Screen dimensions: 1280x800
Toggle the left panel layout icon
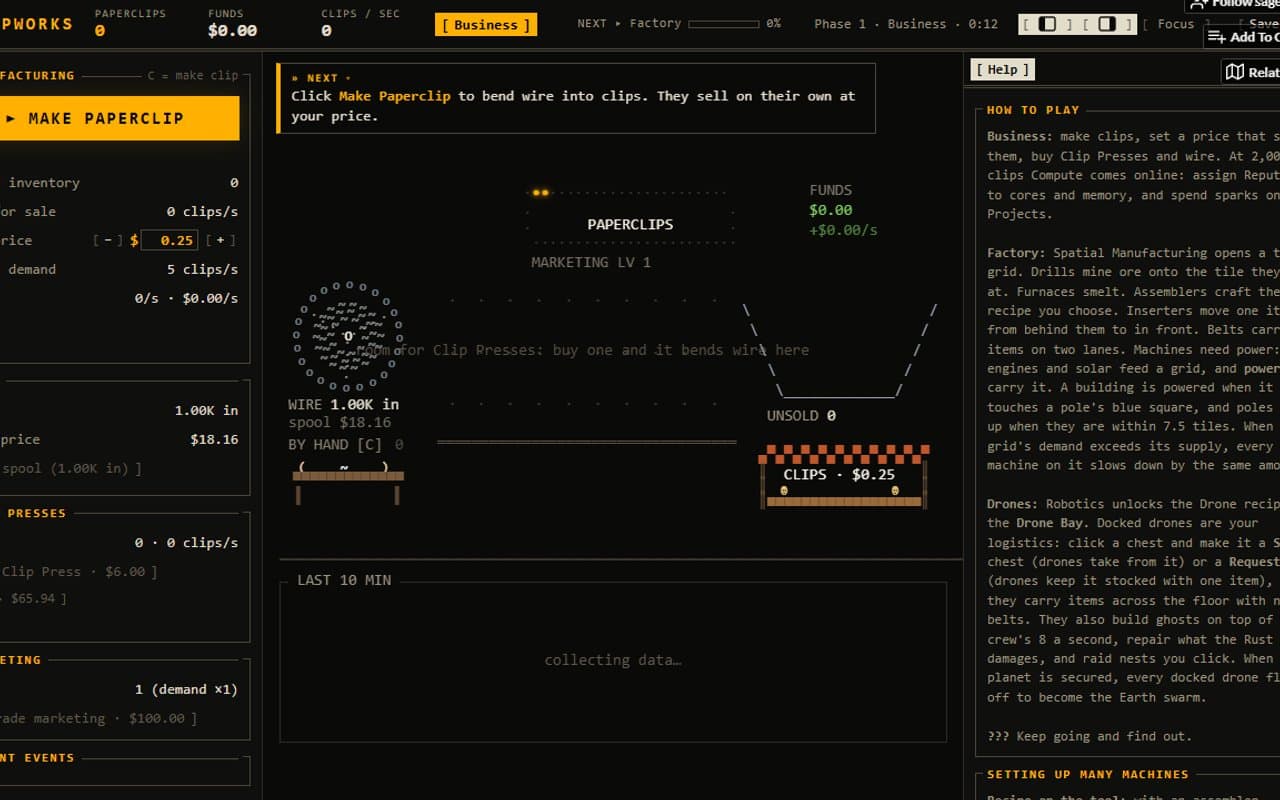pos(1047,24)
